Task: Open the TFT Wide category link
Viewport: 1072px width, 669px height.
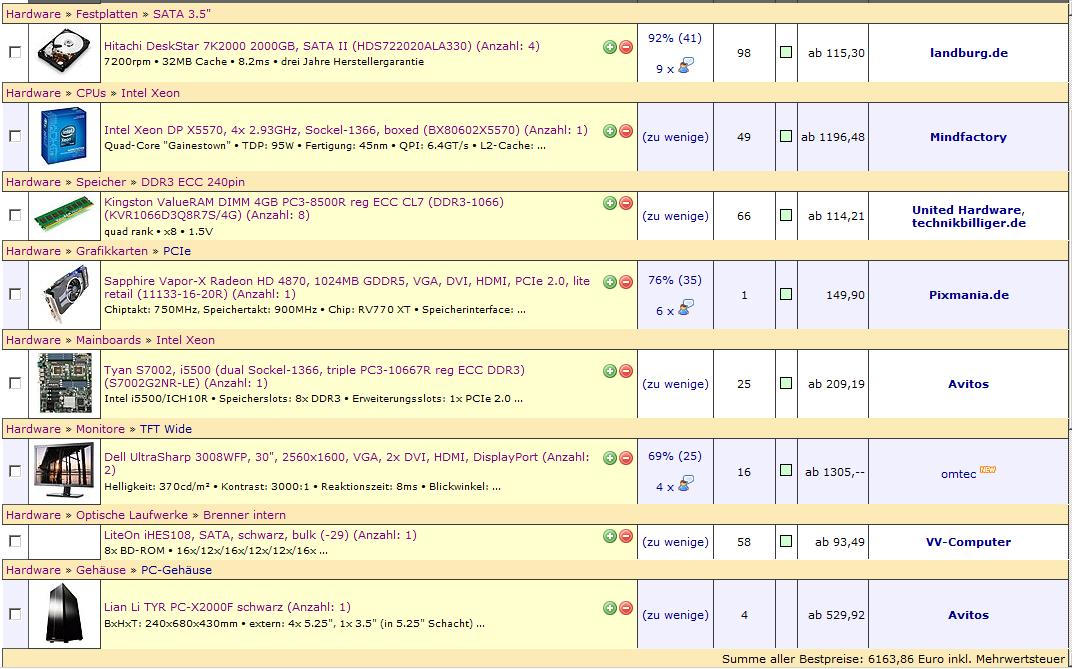Action: (166, 429)
